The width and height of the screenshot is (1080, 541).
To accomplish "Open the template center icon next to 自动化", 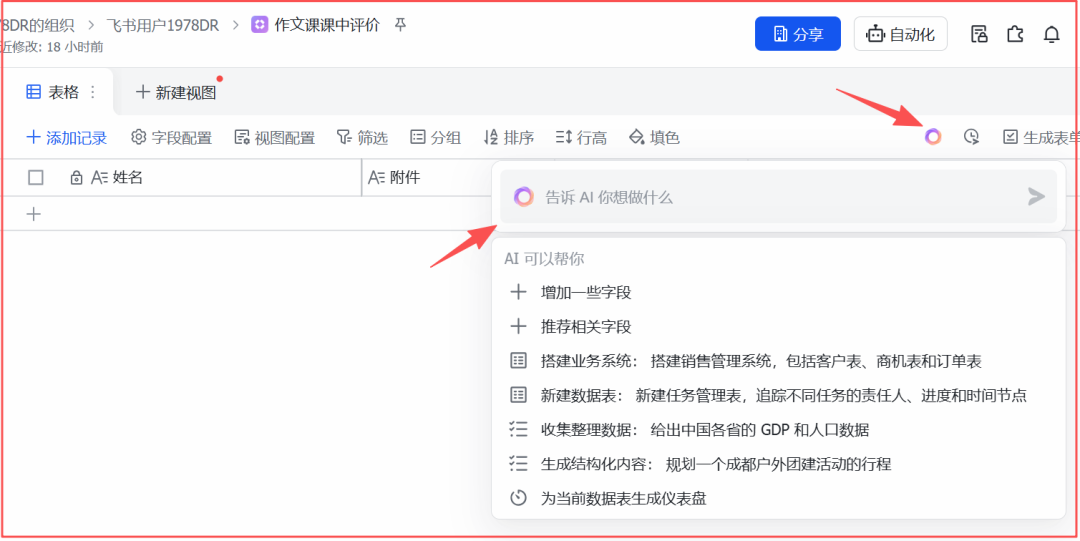I will [x=979, y=34].
